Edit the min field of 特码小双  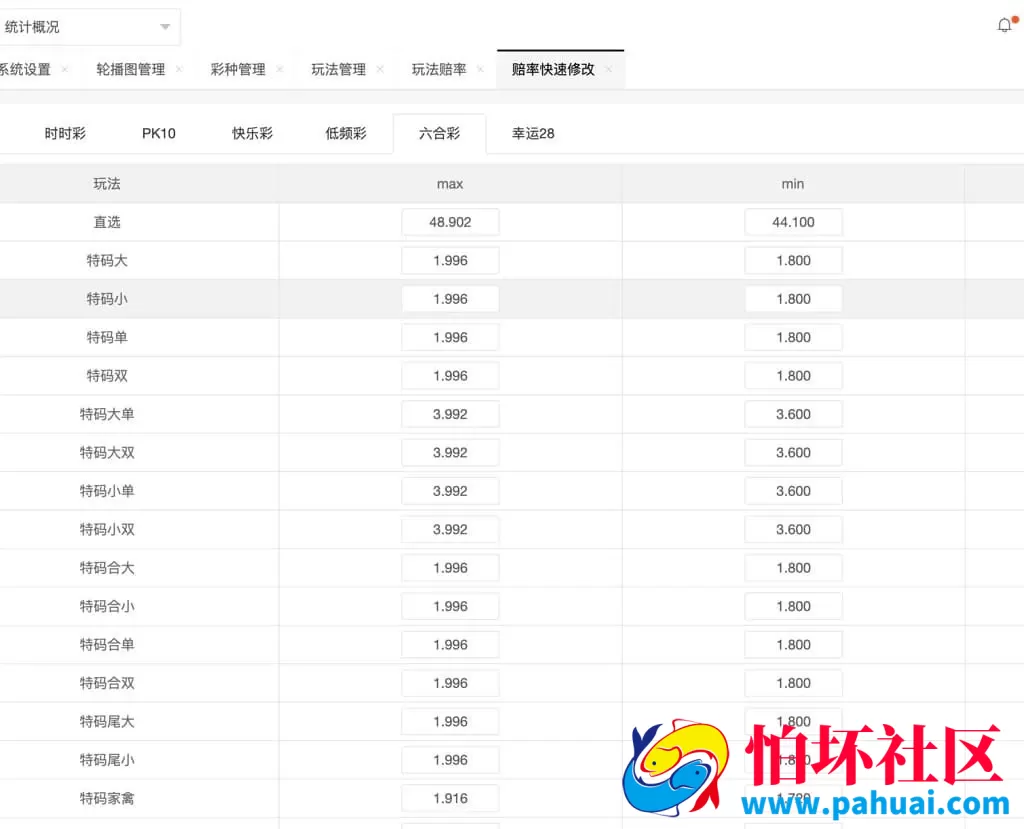click(x=793, y=529)
